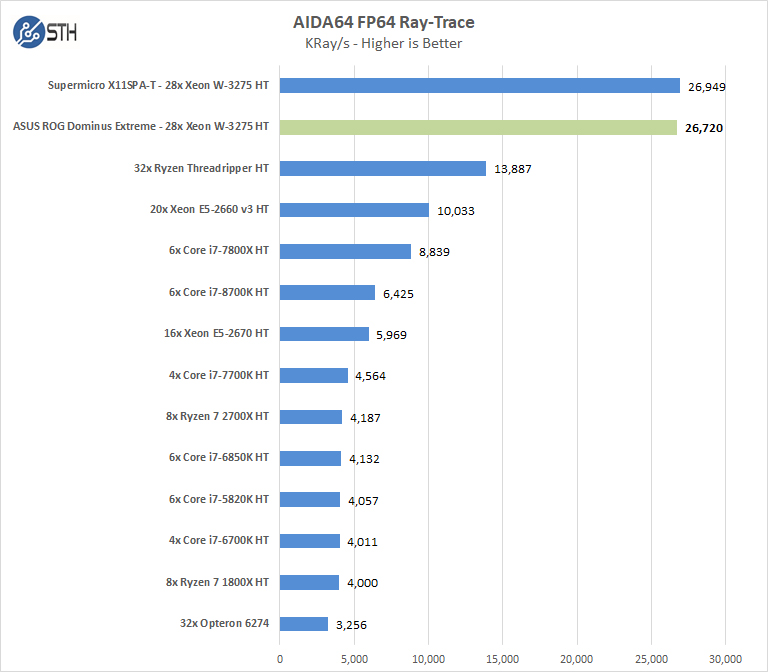Click the Core i7-5820K bar
Viewport: 768px width, 672px height.
point(310,500)
